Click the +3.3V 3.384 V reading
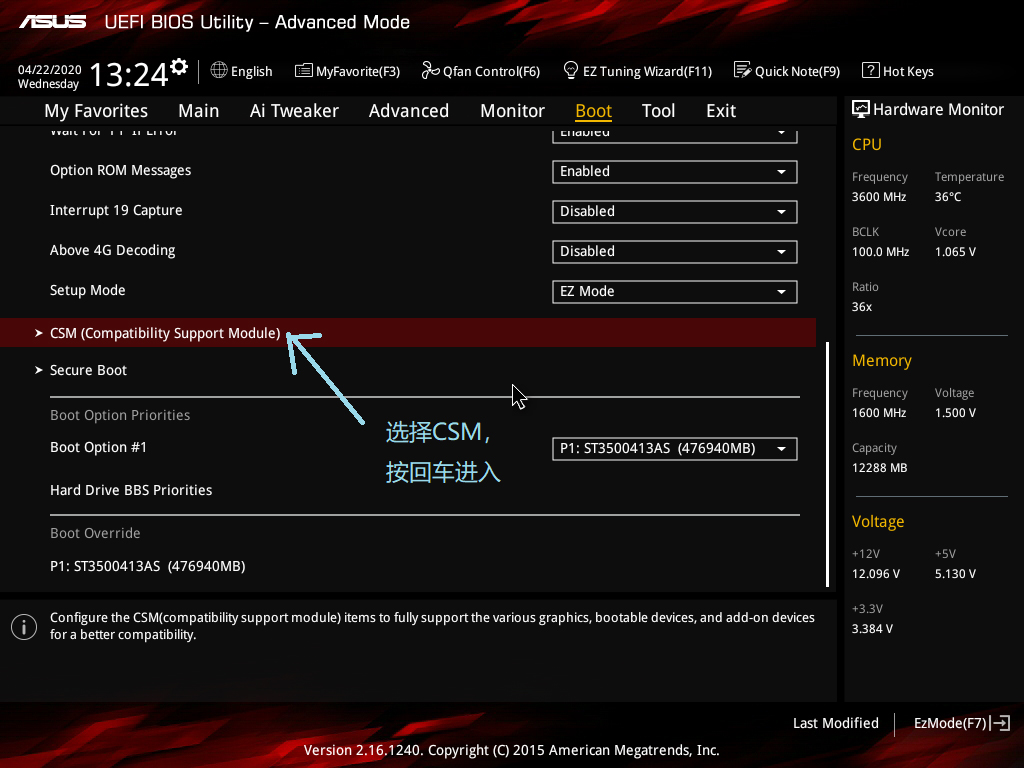 pos(872,628)
